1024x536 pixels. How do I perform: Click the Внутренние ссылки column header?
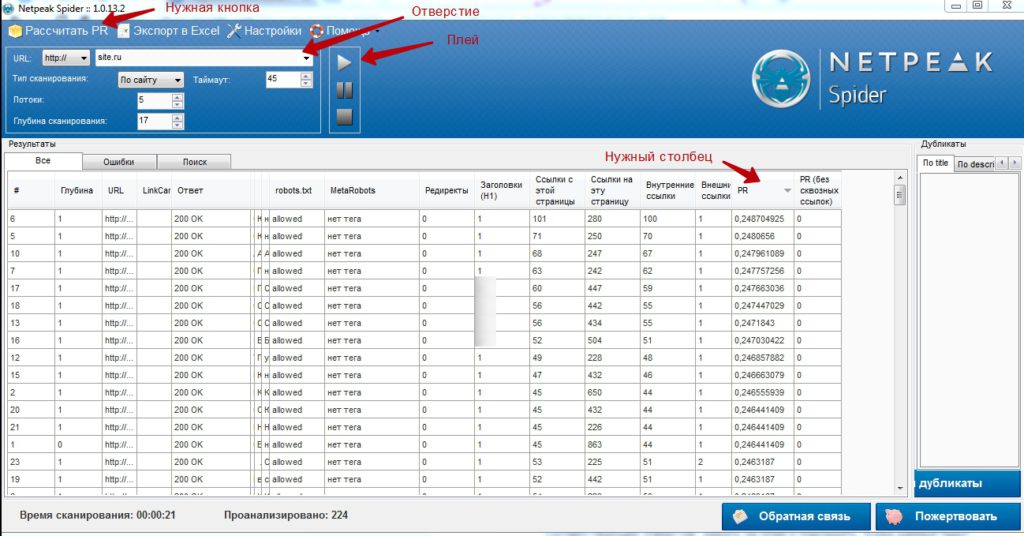coord(668,191)
